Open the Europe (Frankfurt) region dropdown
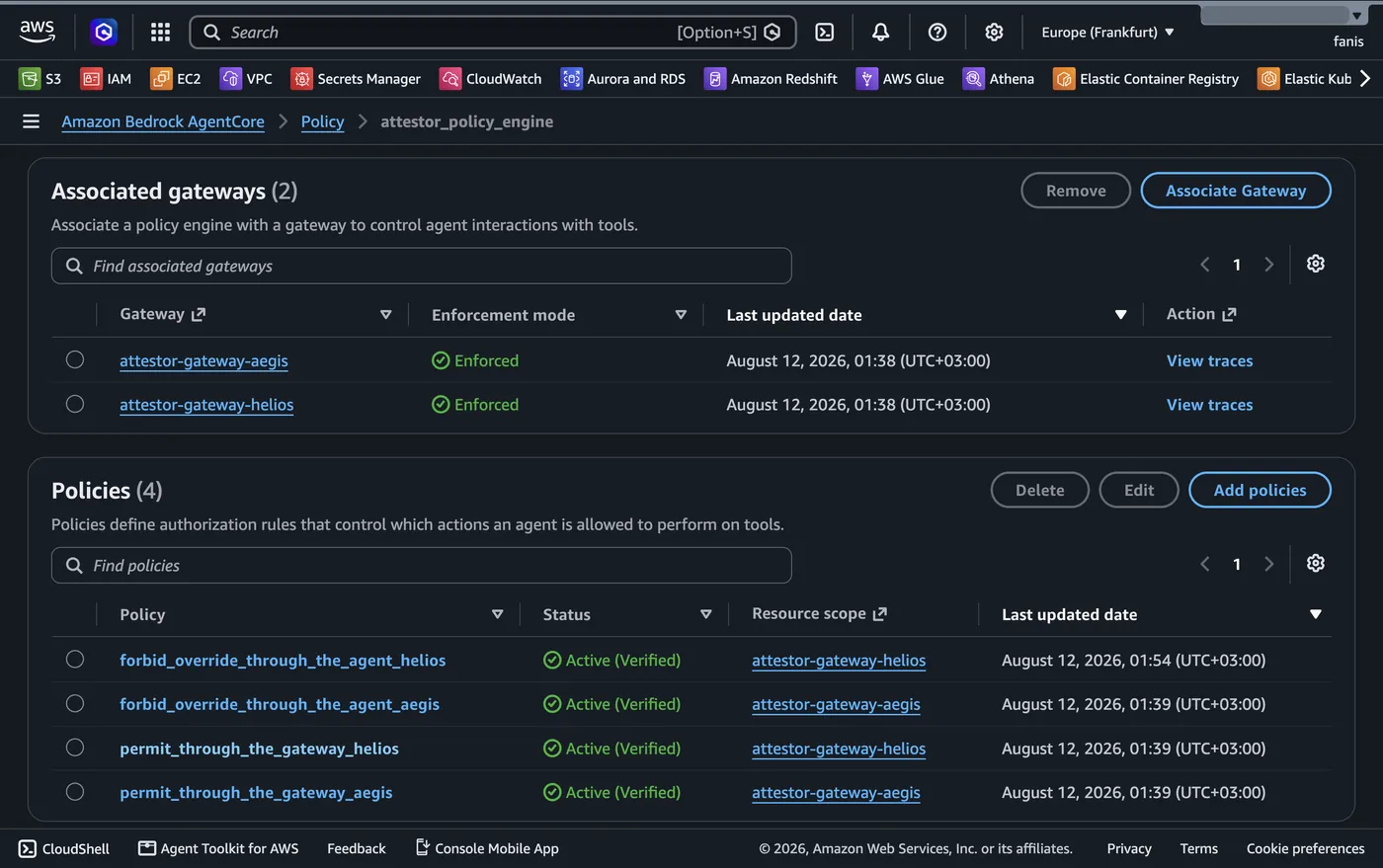The height and width of the screenshot is (868, 1383). click(1107, 32)
